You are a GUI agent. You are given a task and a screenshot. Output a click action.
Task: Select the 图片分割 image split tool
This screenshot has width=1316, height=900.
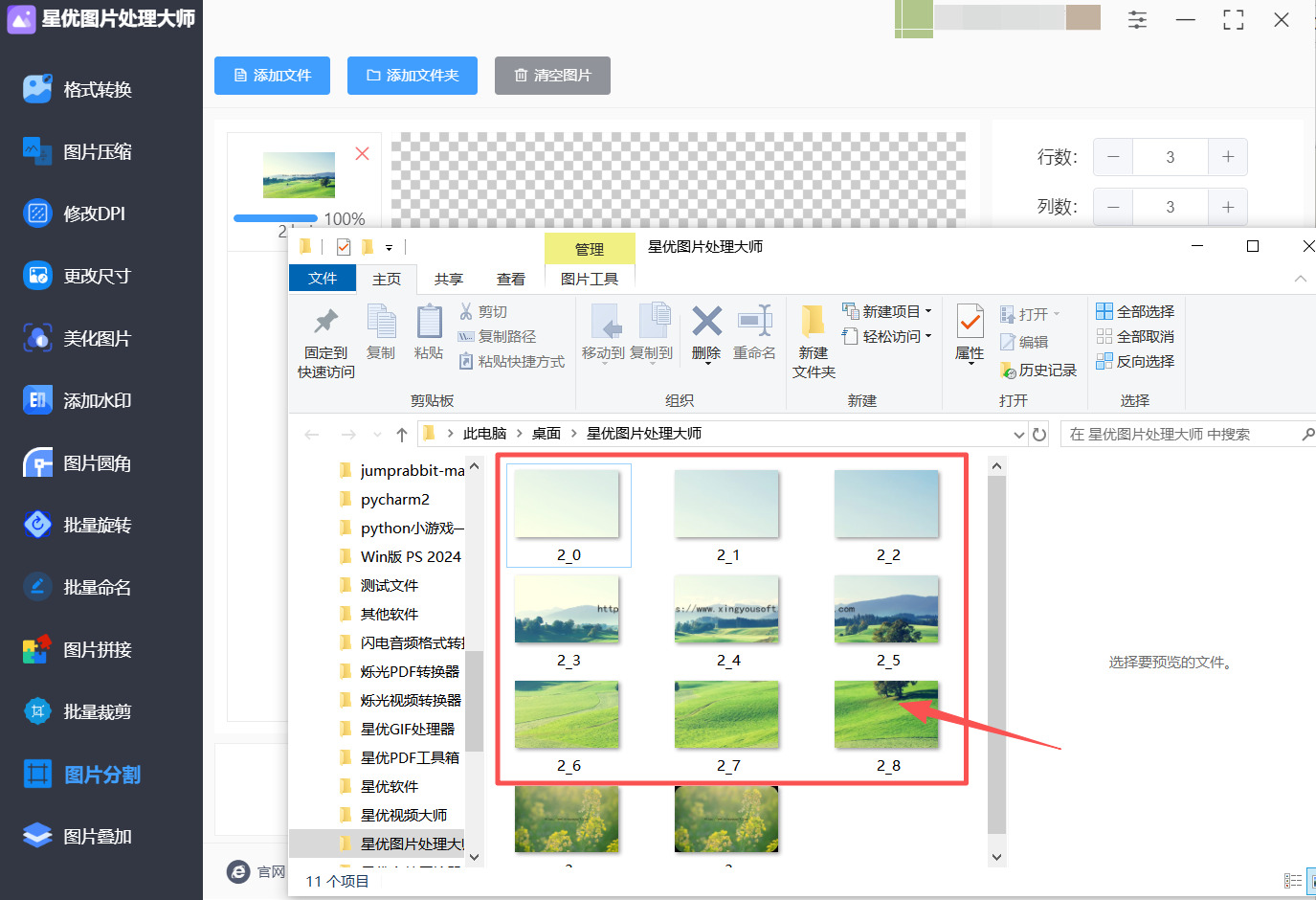coord(81,774)
